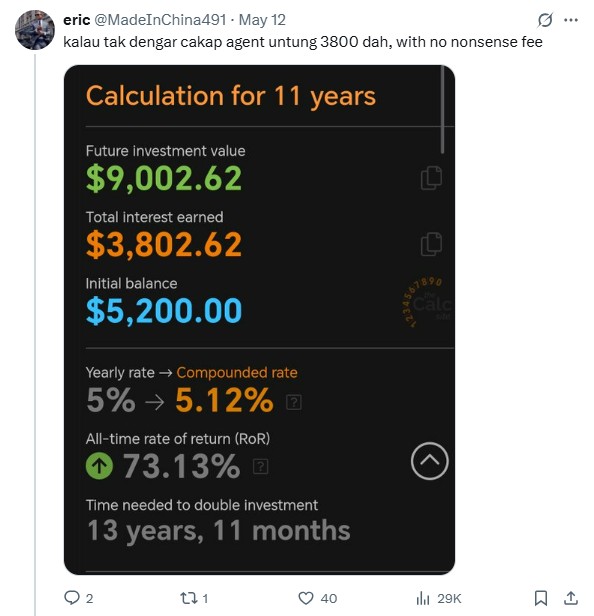Click the share upload icon

571,598
